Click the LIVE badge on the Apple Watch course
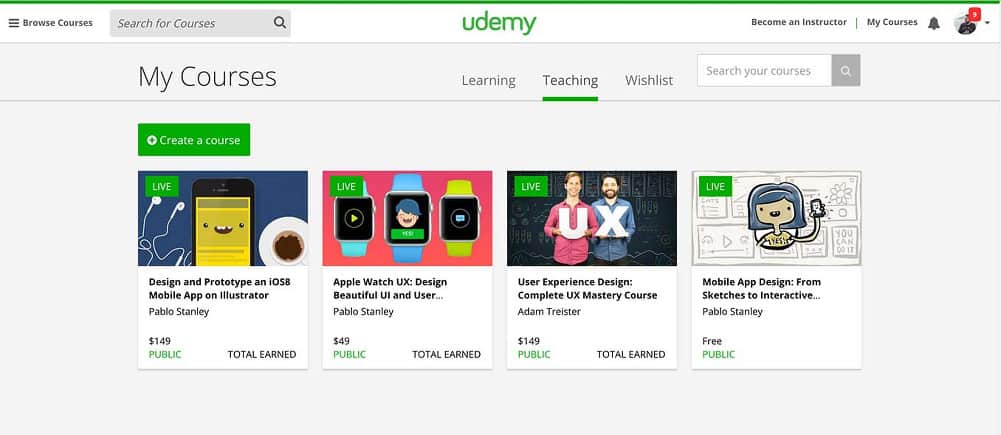 click(346, 187)
